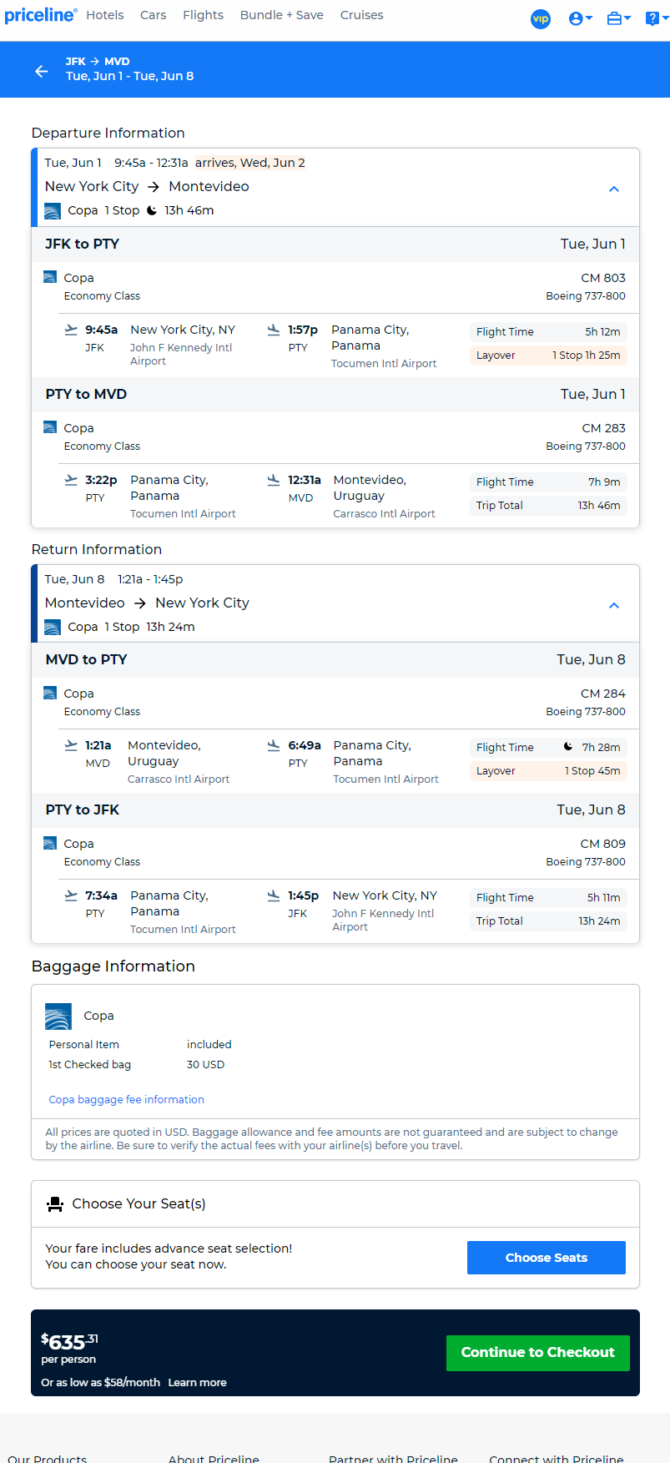Click the overnight moon icon in departure summary

tap(151, 210)
